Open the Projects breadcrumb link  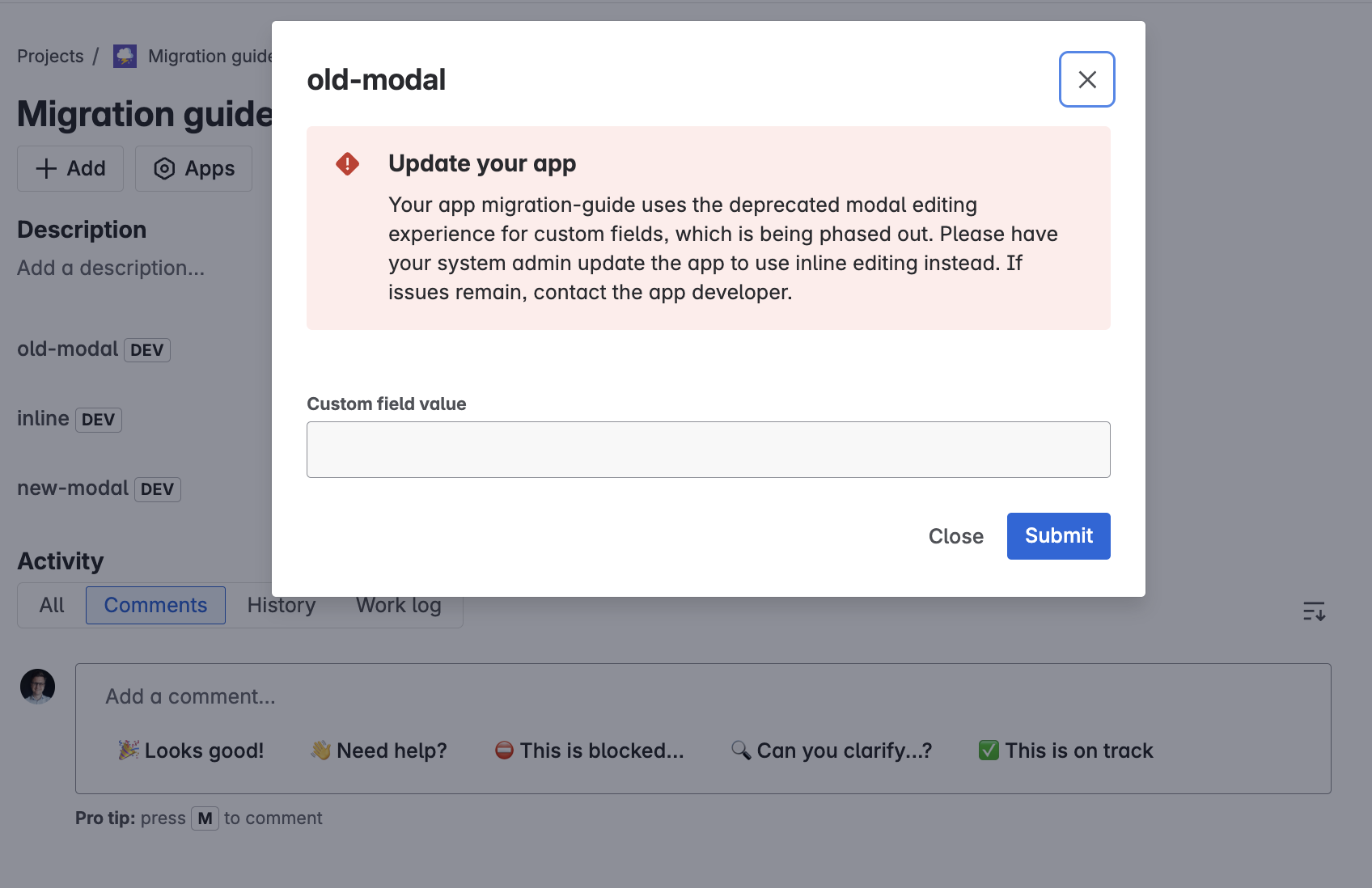pos(50,57)
